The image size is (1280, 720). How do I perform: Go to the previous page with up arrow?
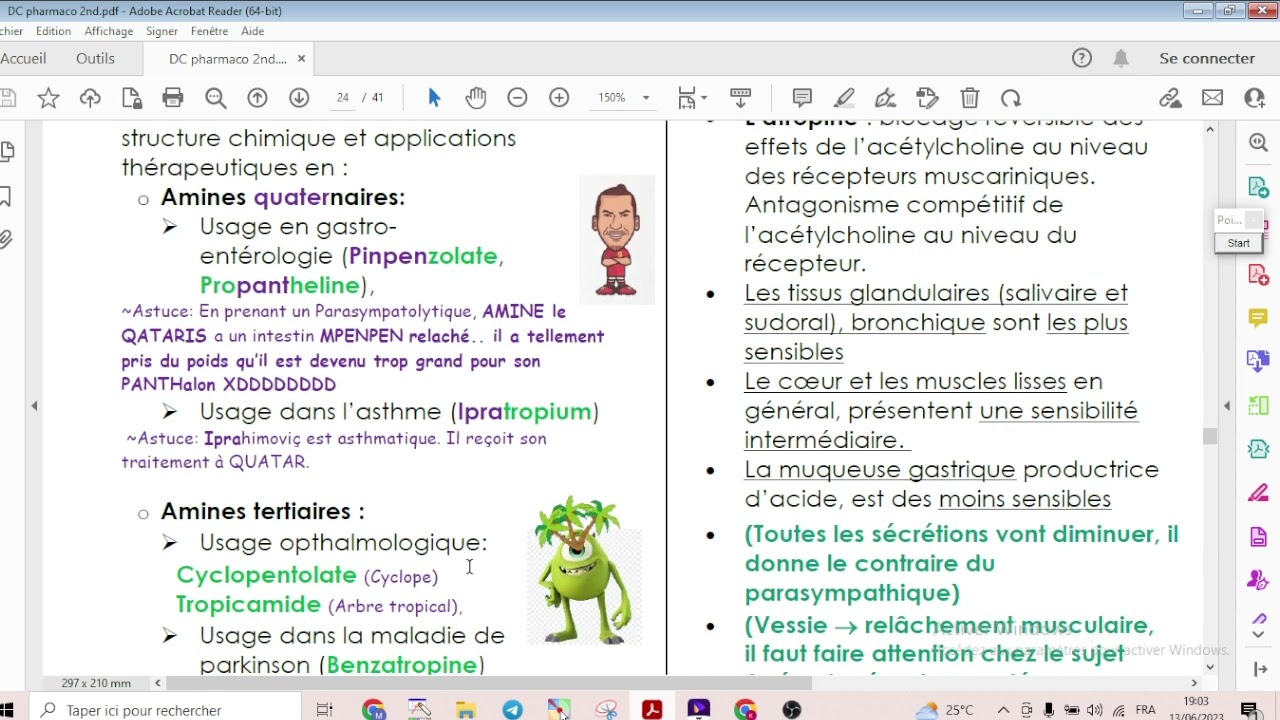[257, 98]
